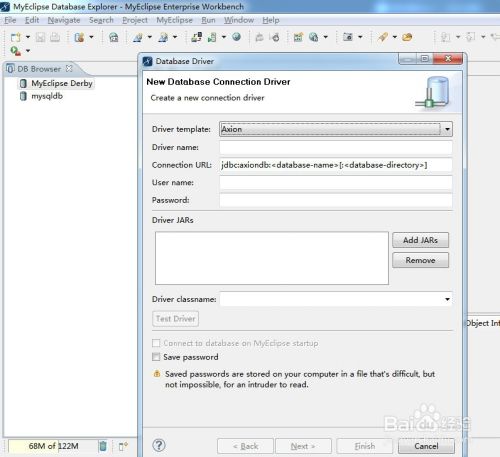Viewport: 500px width, 457px height.
Task: Click the Cancel button
Action: (426, 446)
